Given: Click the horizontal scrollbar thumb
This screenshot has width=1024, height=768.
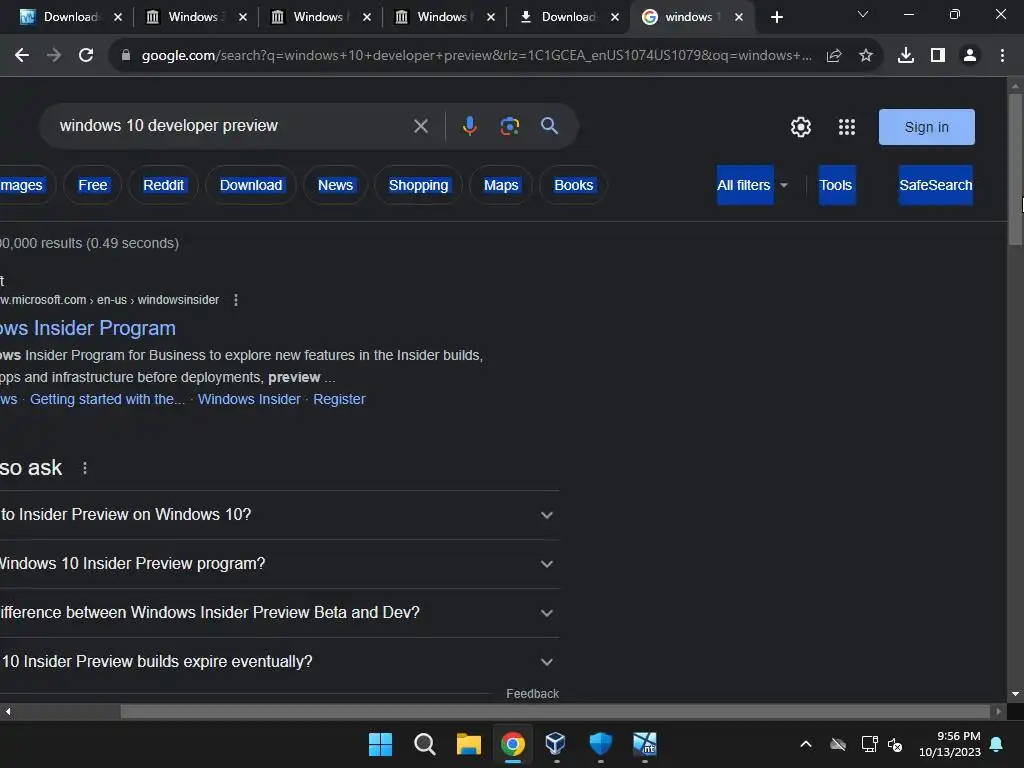Looking at the screenshot, I should pos(554,711).
